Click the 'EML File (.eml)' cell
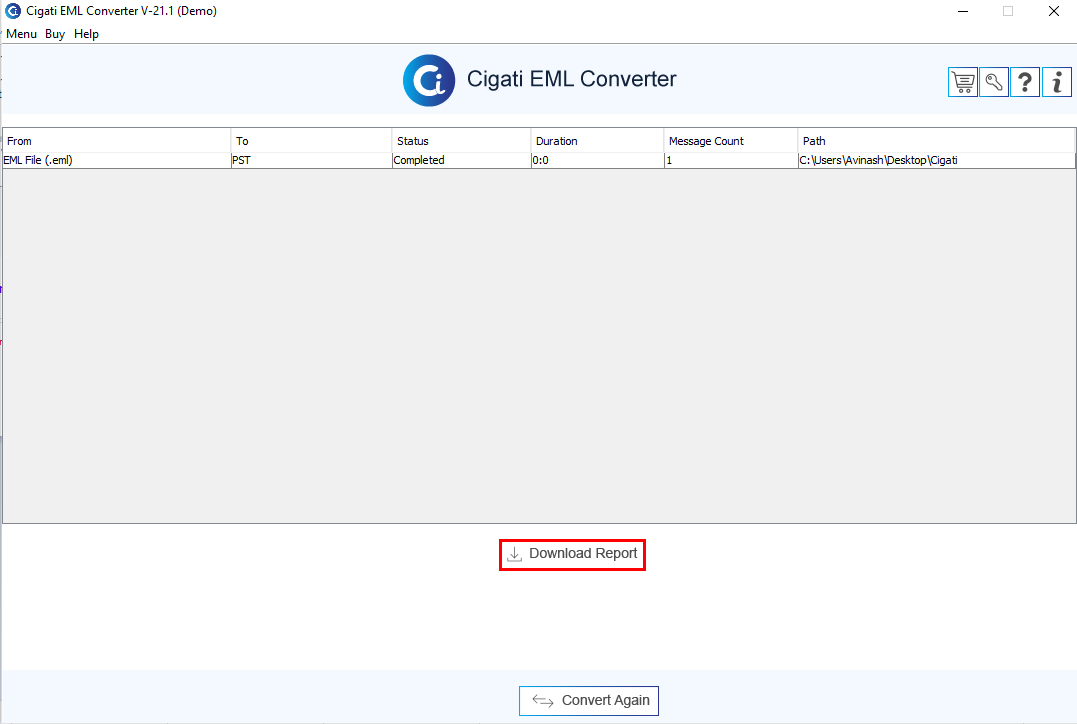 pos(117,160)
